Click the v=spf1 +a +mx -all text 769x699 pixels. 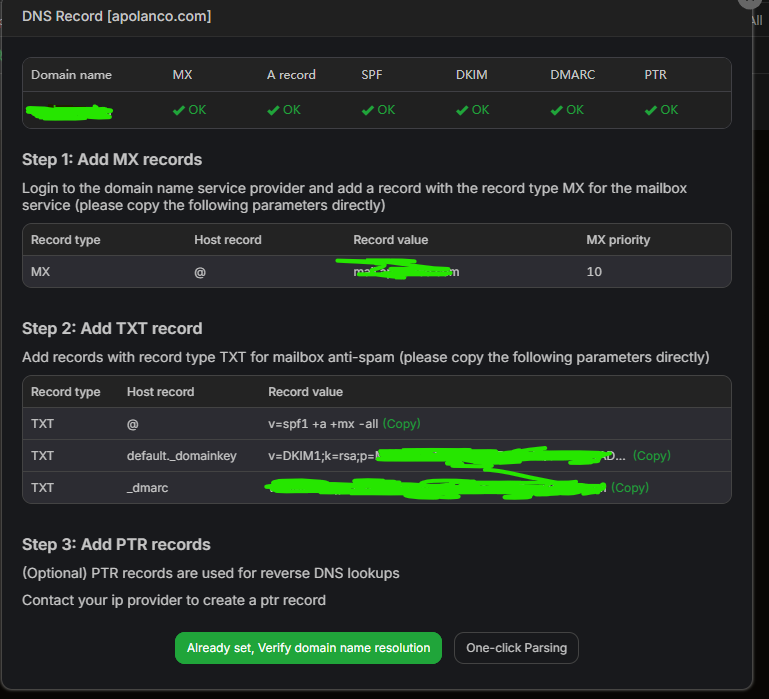point(322,424)
